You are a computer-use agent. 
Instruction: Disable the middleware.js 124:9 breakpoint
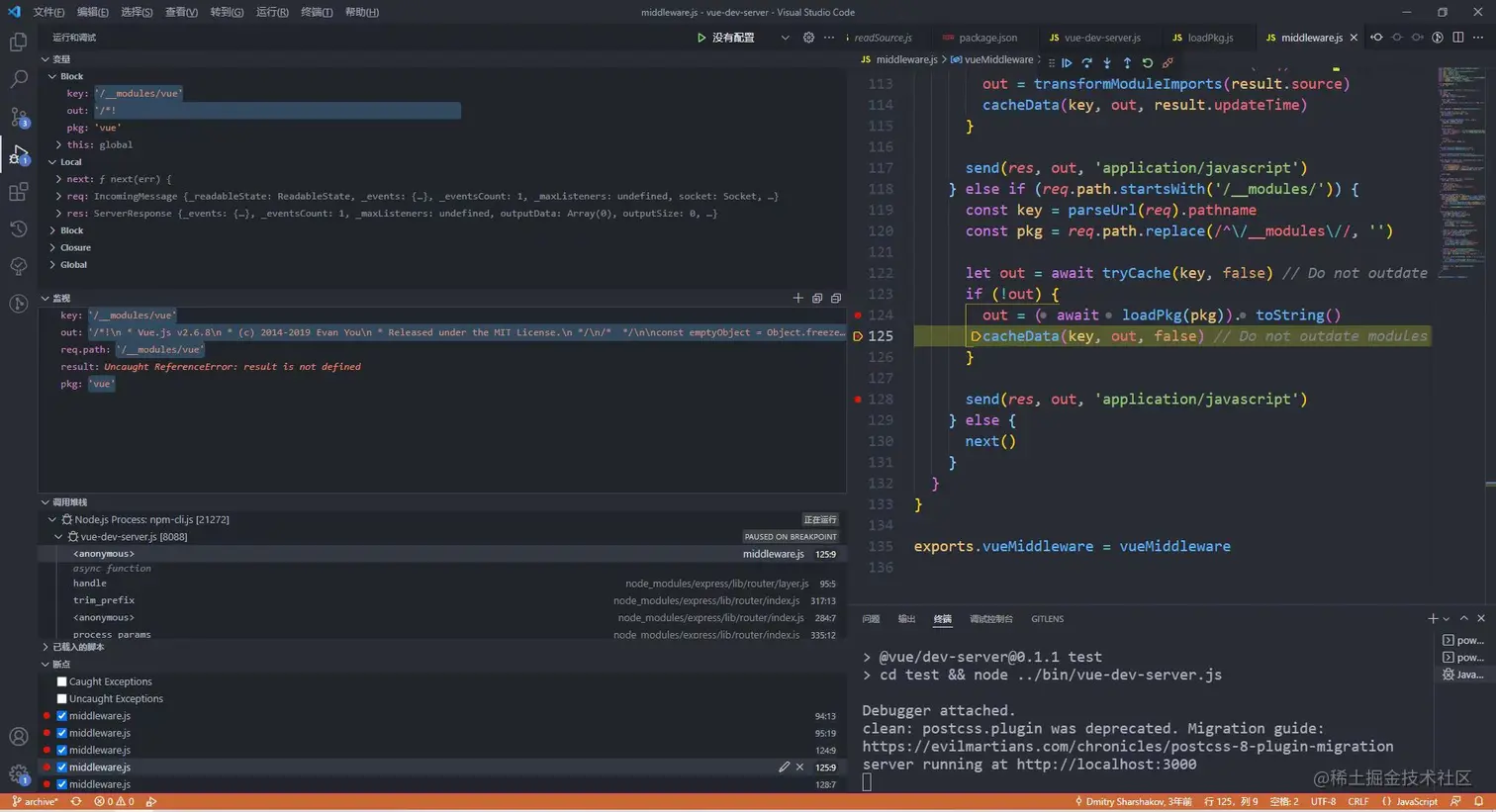[61, 750]
